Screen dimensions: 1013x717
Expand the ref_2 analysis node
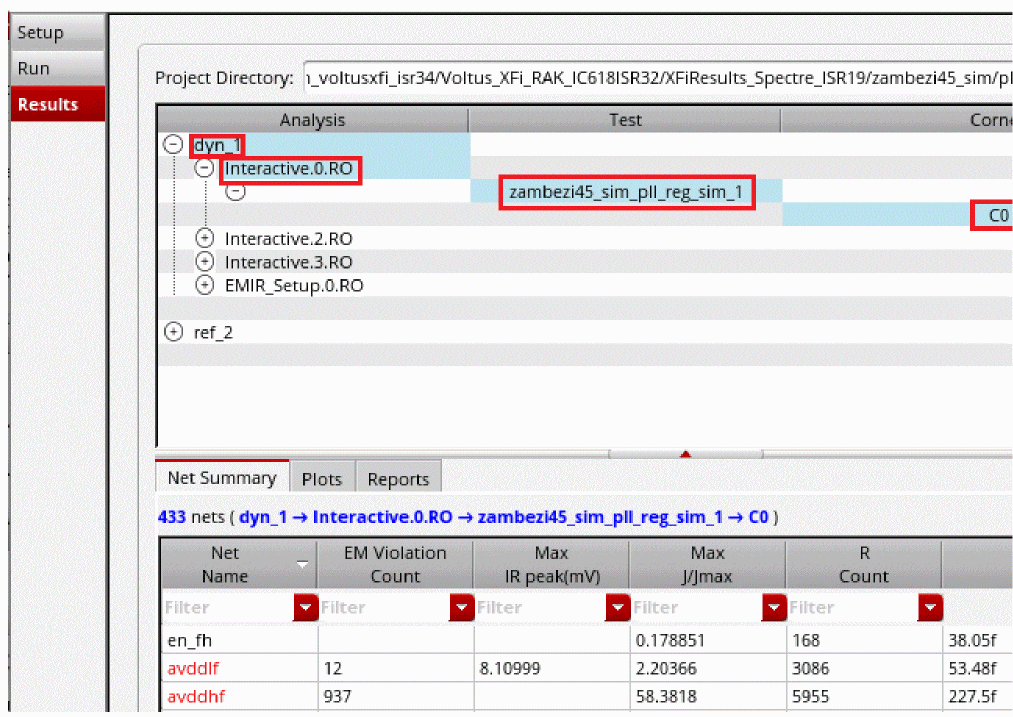(173, 332)
